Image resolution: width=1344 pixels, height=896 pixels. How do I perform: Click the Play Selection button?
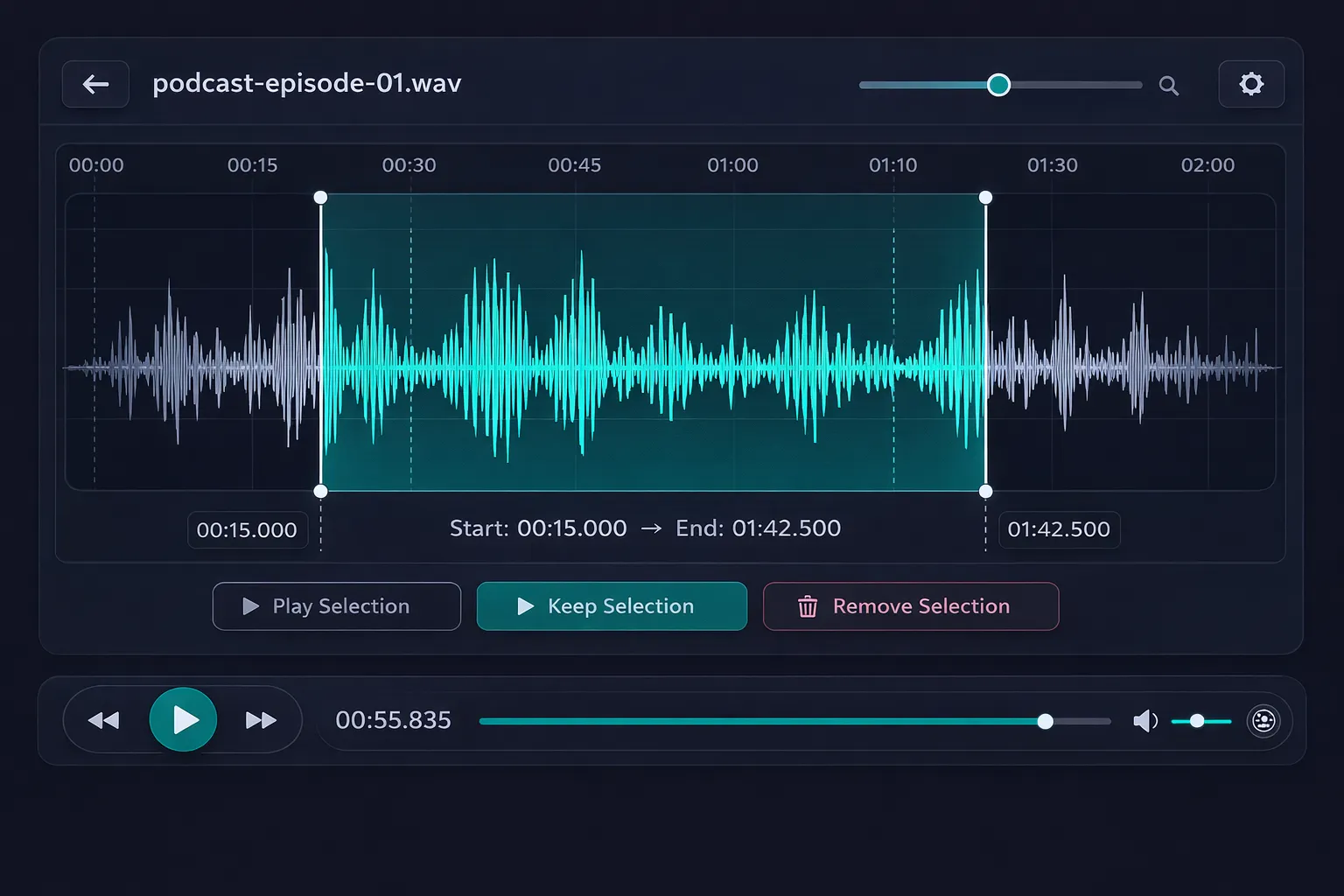click(336, 605)
